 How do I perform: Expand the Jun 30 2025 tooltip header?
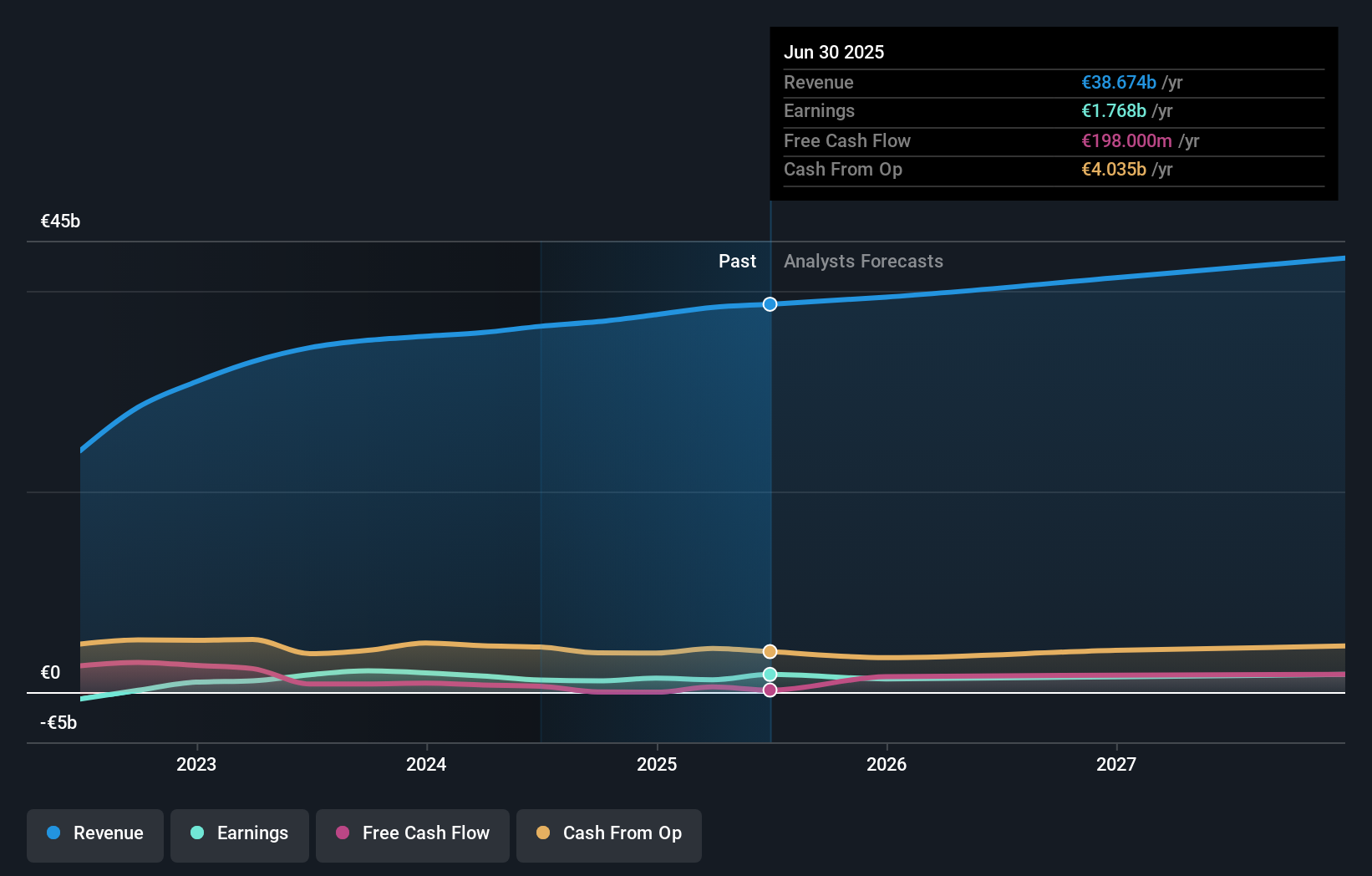click(834, 52)
